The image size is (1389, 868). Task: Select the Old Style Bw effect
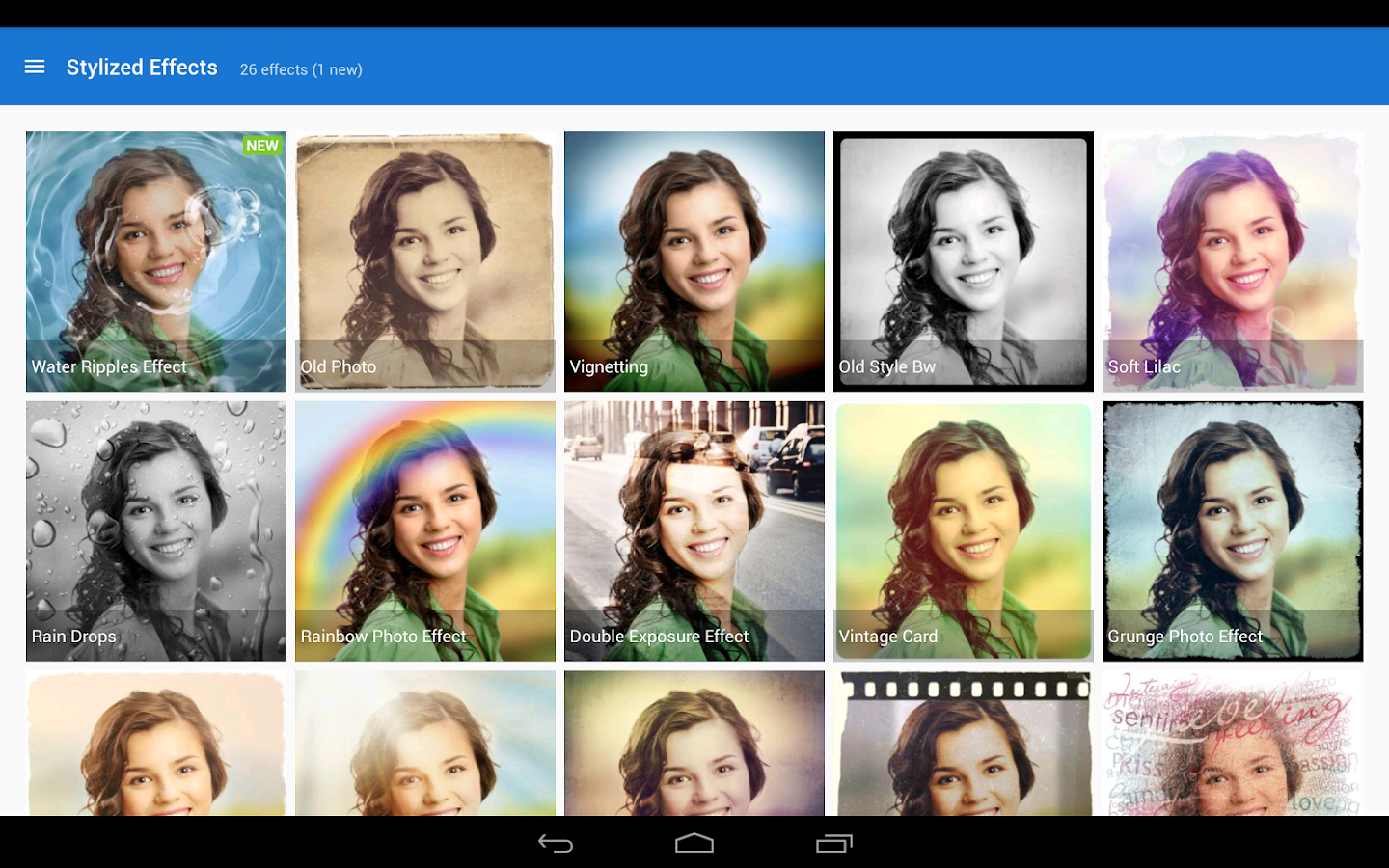[964, 261]
